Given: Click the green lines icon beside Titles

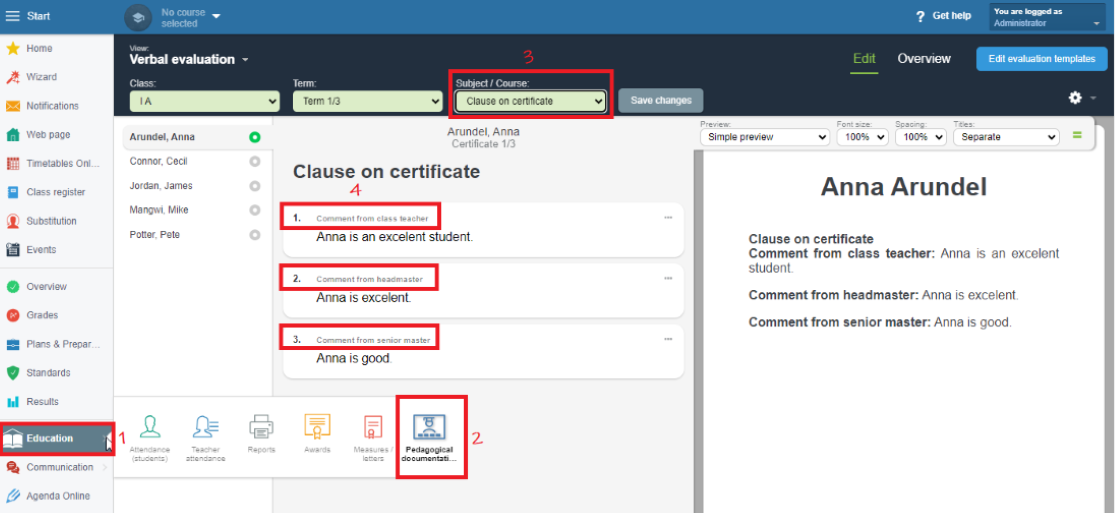Looking at the screenshot, I should point(1077,135).
